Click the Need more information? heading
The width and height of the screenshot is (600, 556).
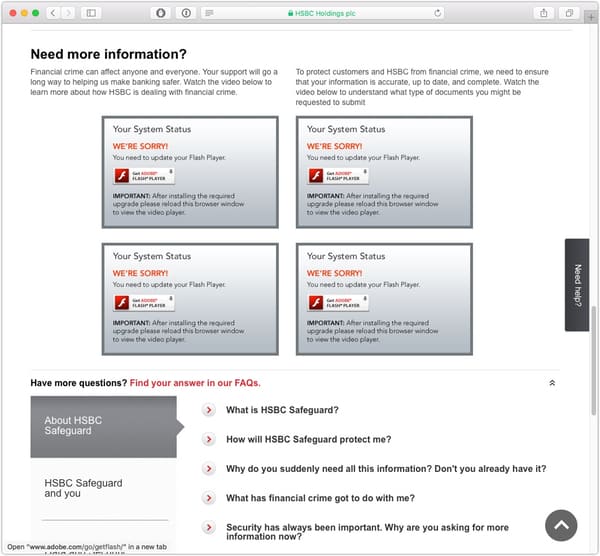(x=109, y=54)
